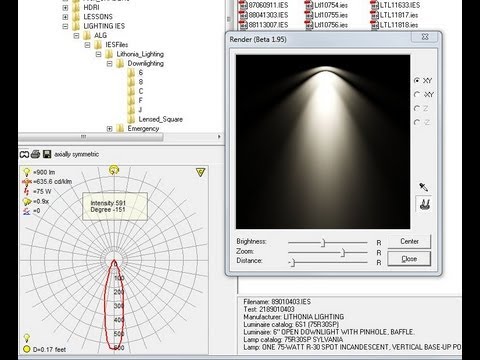The image size is (480, 360).
Task: Expand the Emergency folder node
Action: click(x=109, y=128)
